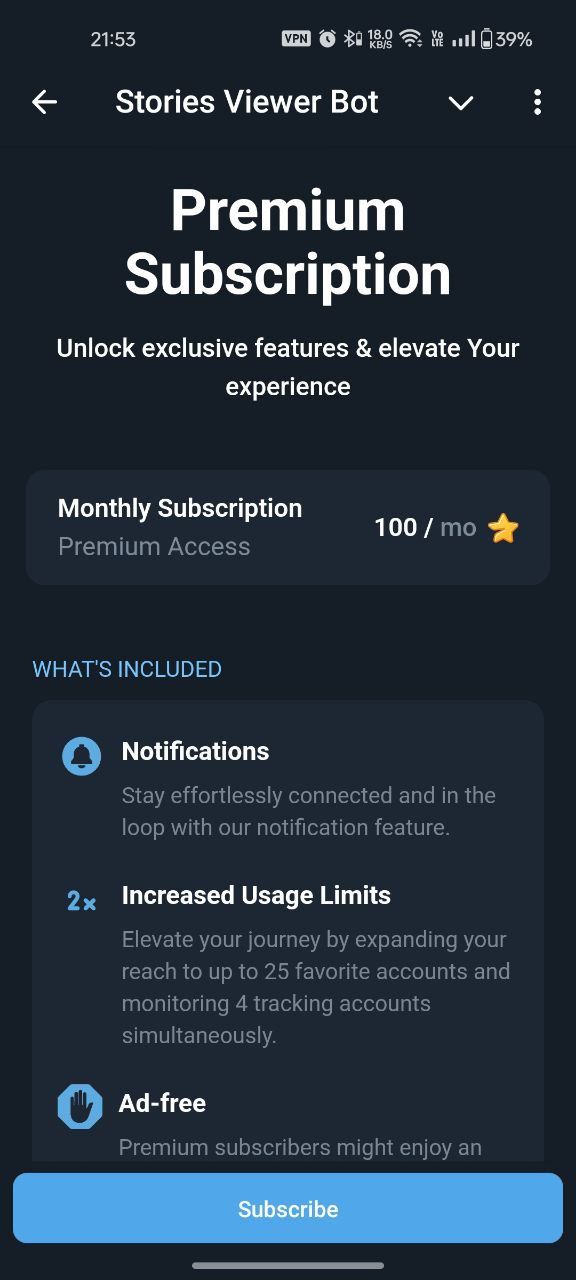Click the Notifications bell icon
The width and height of the screenshot is (576, 1280).
click(82, 756)
